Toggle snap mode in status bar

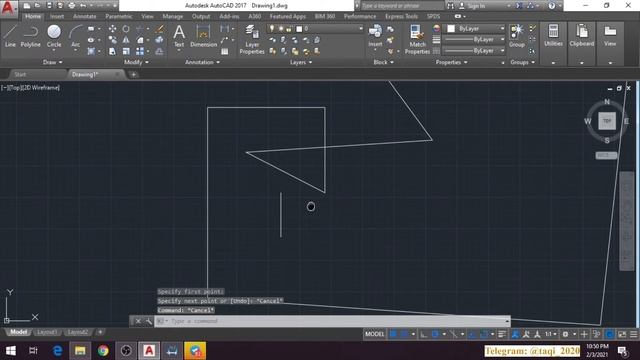404,334
